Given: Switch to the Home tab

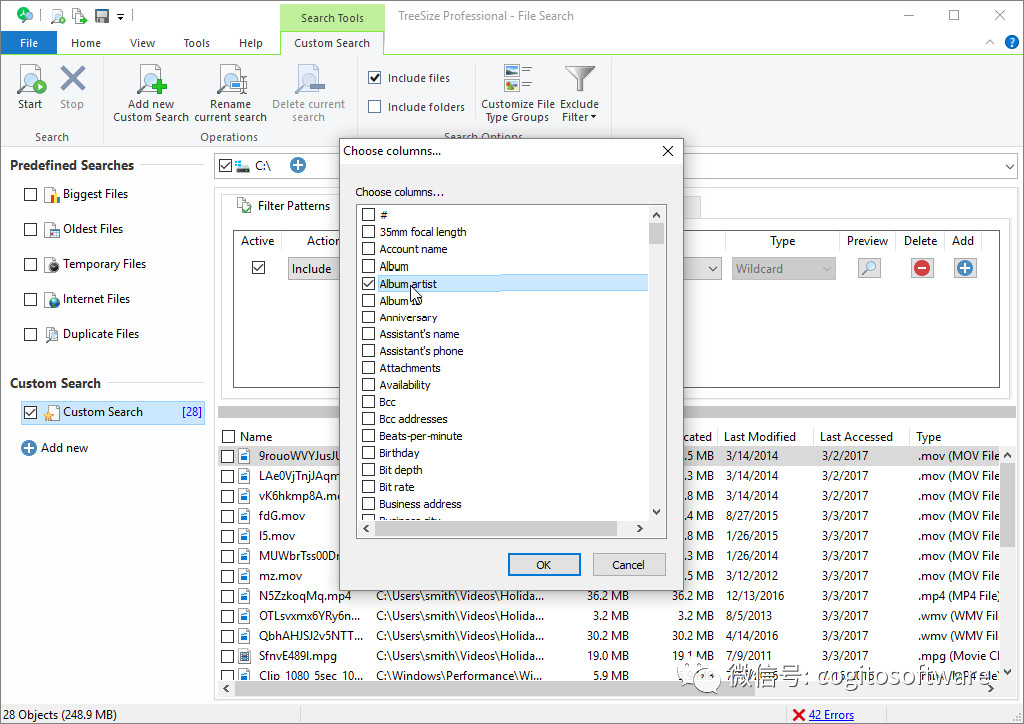Looking at the screenshot, I should (86, 43).
